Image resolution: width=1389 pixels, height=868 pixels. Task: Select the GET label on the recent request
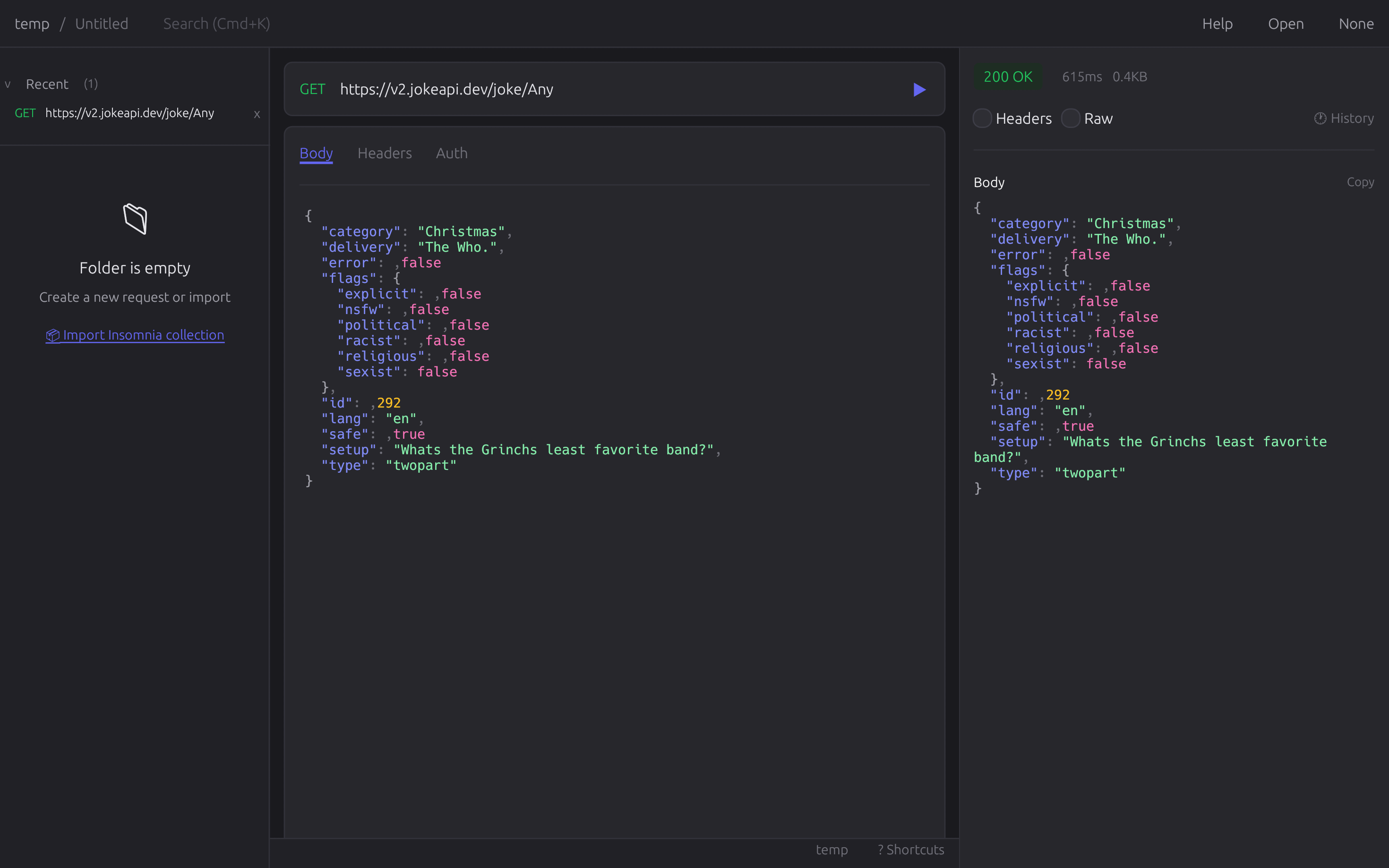coord(25,113)
